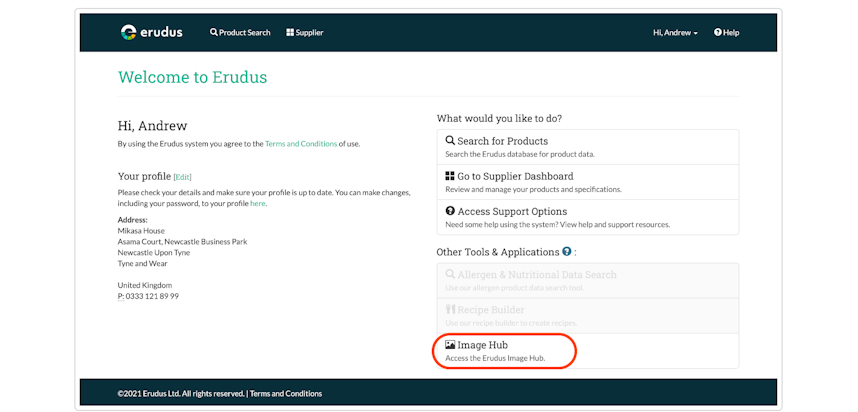This screenshot has height=412, width=858.
Task: Open the Image Hub tool
Action: coord(588,351)
